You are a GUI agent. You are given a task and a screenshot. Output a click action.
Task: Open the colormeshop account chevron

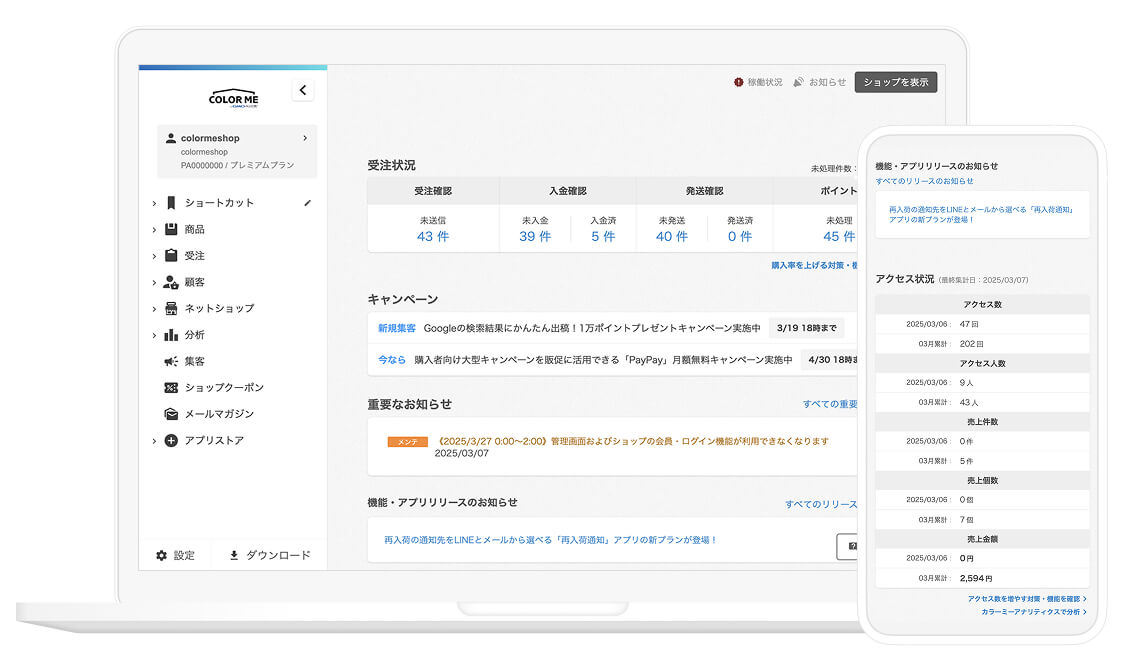[x=305, y=138]
